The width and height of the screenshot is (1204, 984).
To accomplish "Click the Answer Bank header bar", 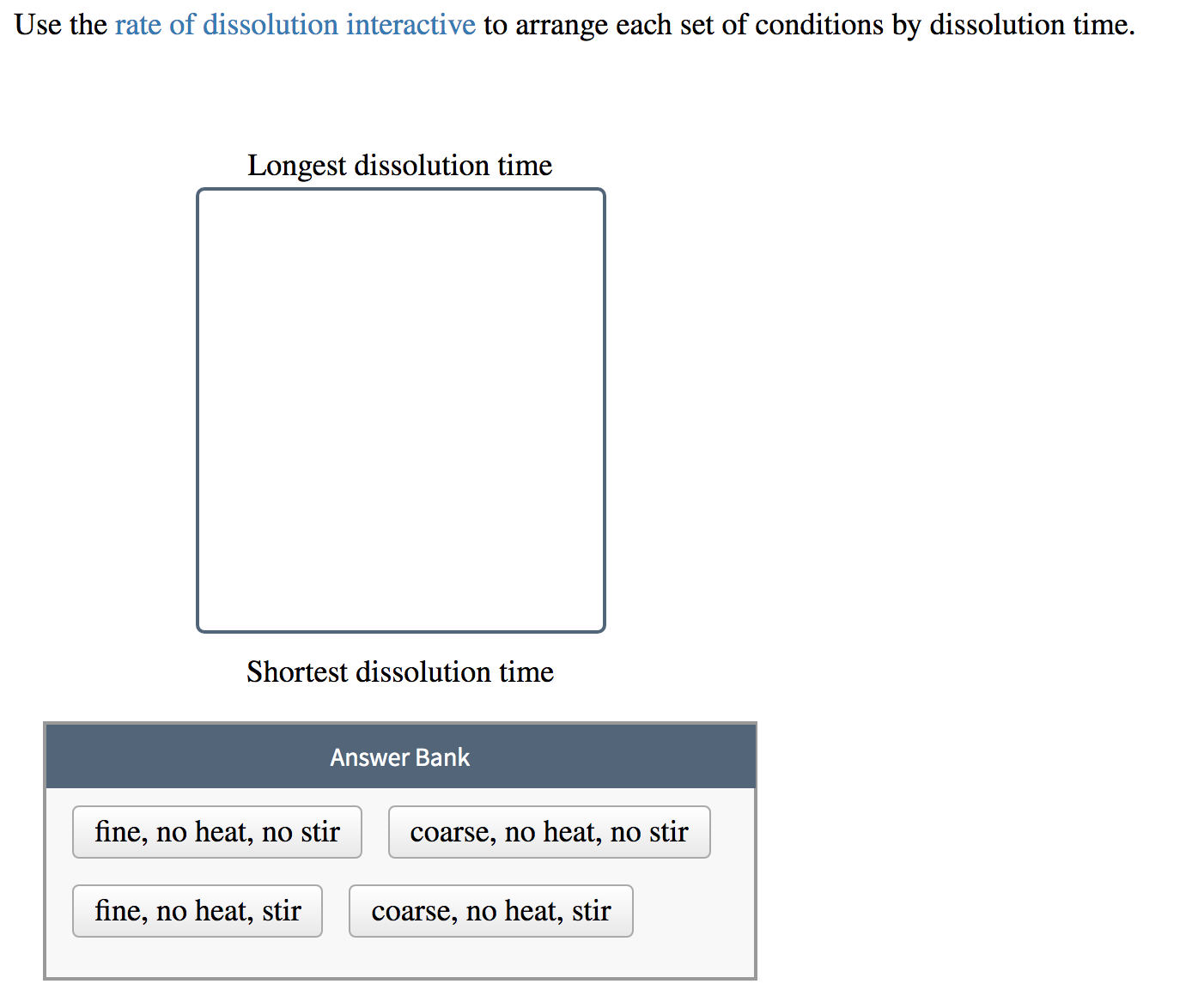I will [x=400, y=756].
